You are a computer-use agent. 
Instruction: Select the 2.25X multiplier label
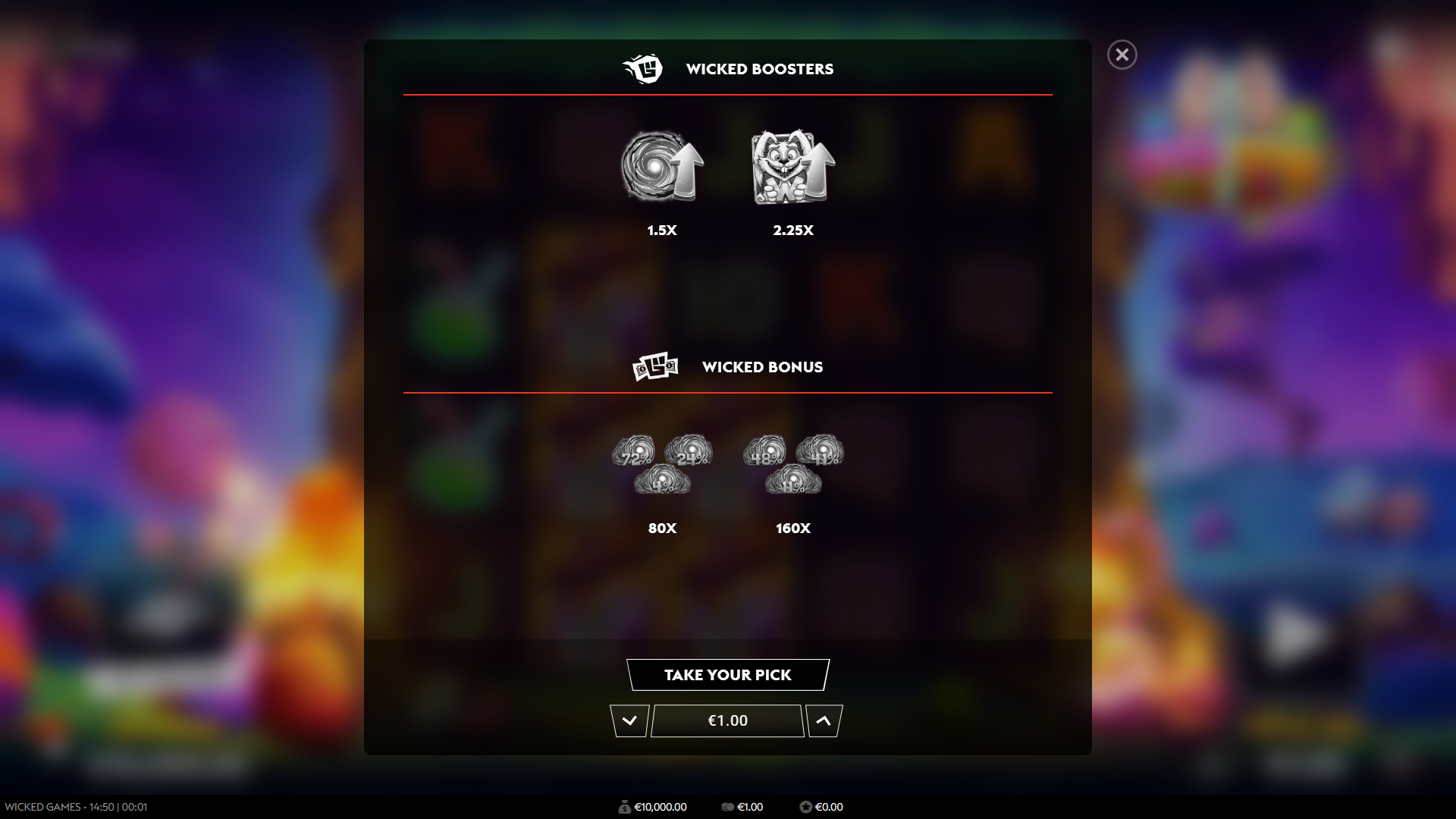click(x=793, y=231)
